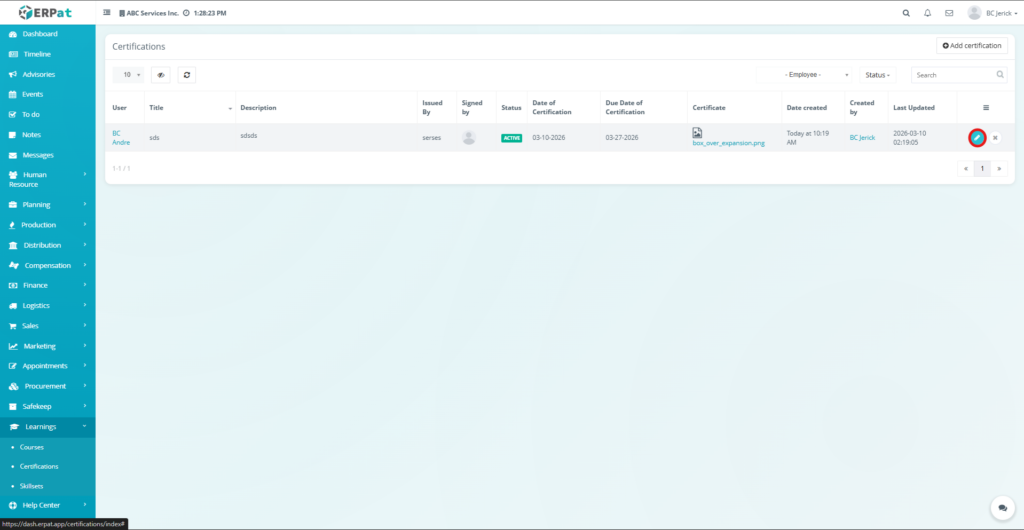Open the Status filter dropdown

877,75
